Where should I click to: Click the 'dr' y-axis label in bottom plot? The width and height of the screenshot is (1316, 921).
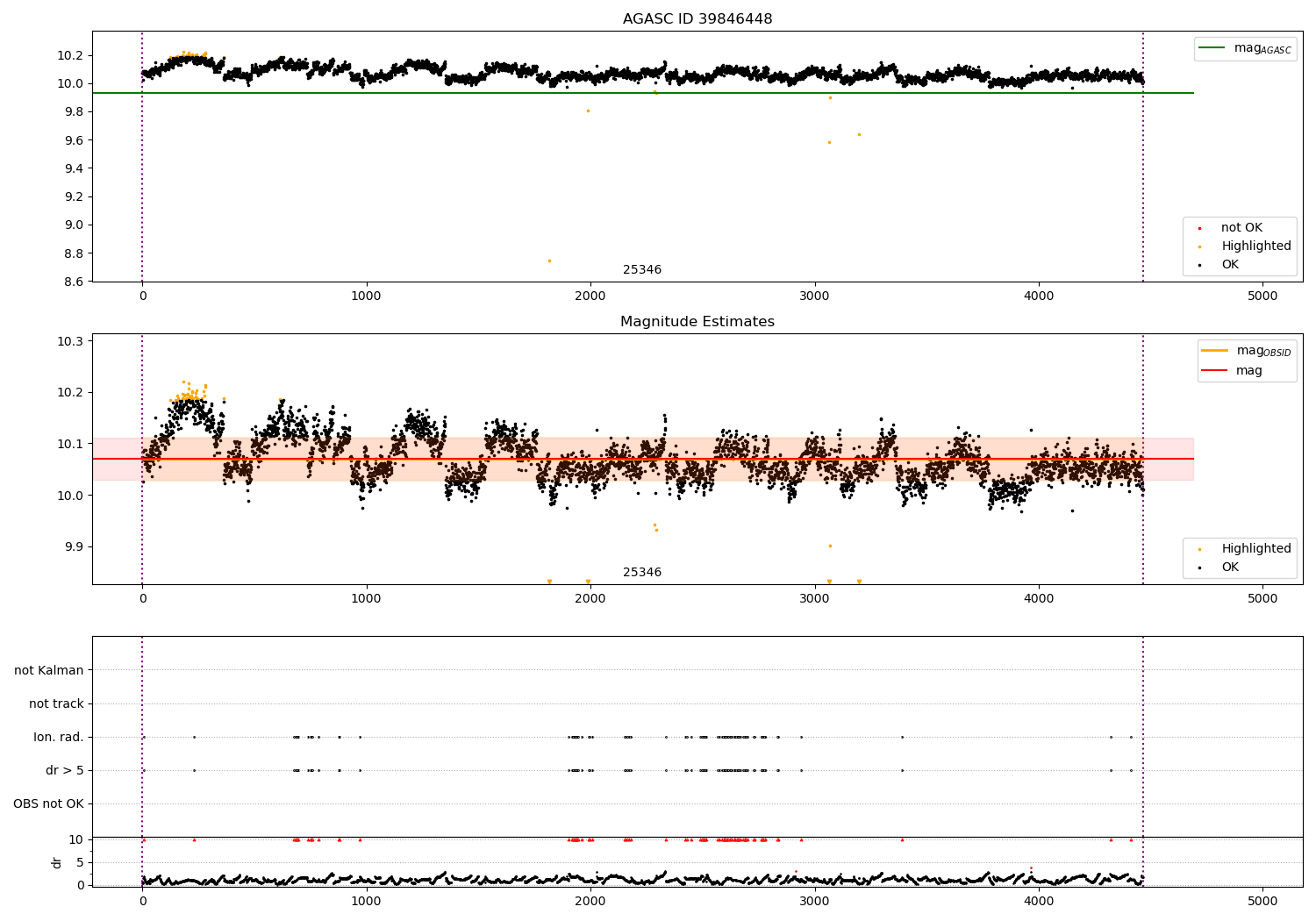57,862
